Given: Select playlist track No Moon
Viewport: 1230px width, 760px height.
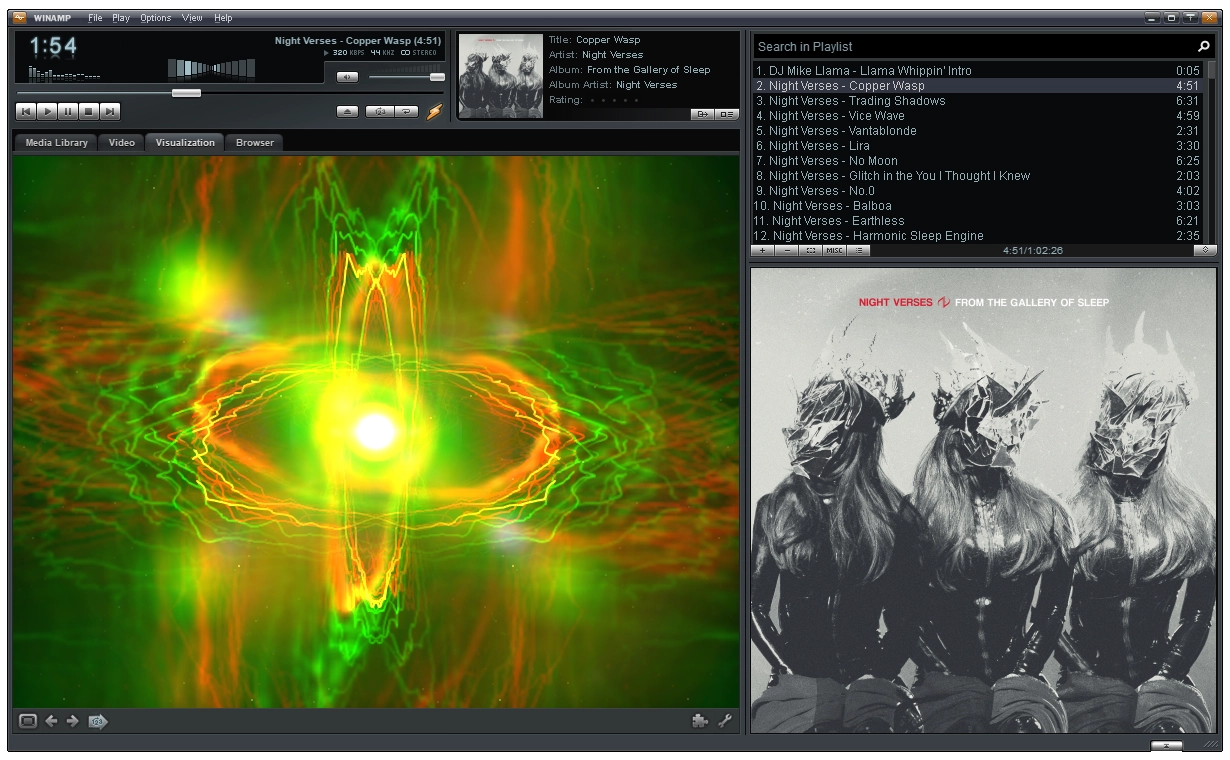Looking at the screenshot, I should point(978,161).
